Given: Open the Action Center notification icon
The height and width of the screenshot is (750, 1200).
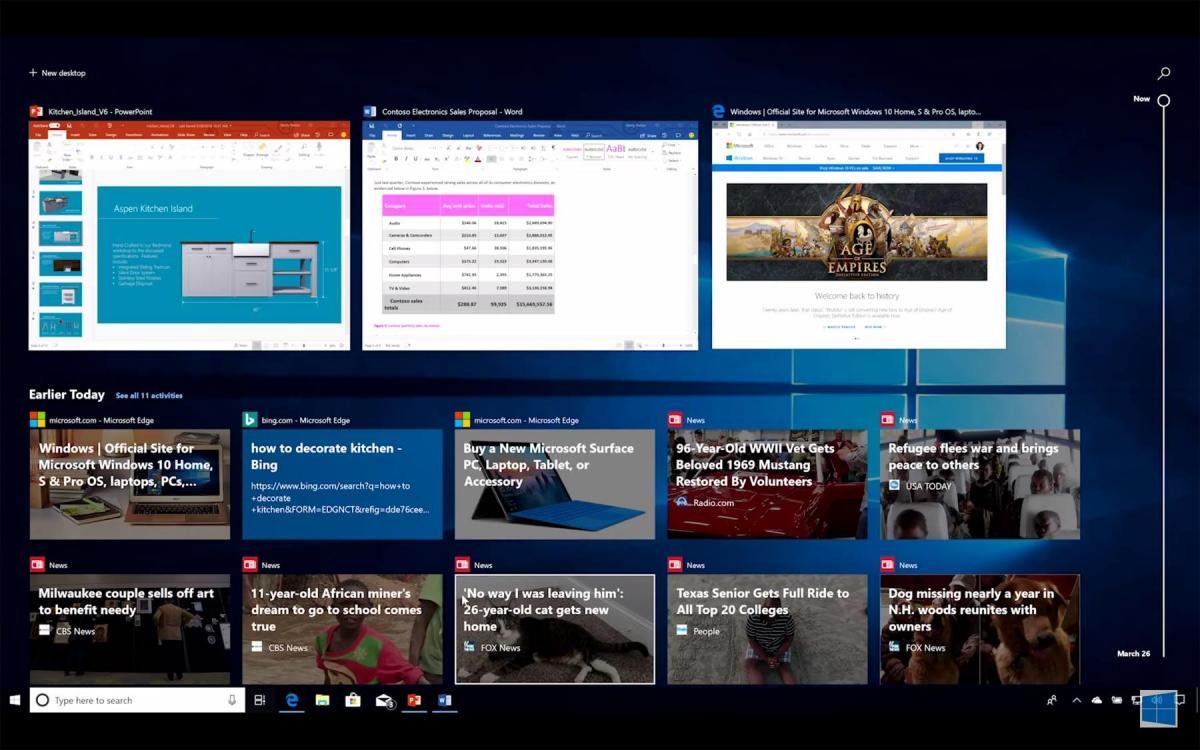Looking at the screenshot, I should (1180, 700).
